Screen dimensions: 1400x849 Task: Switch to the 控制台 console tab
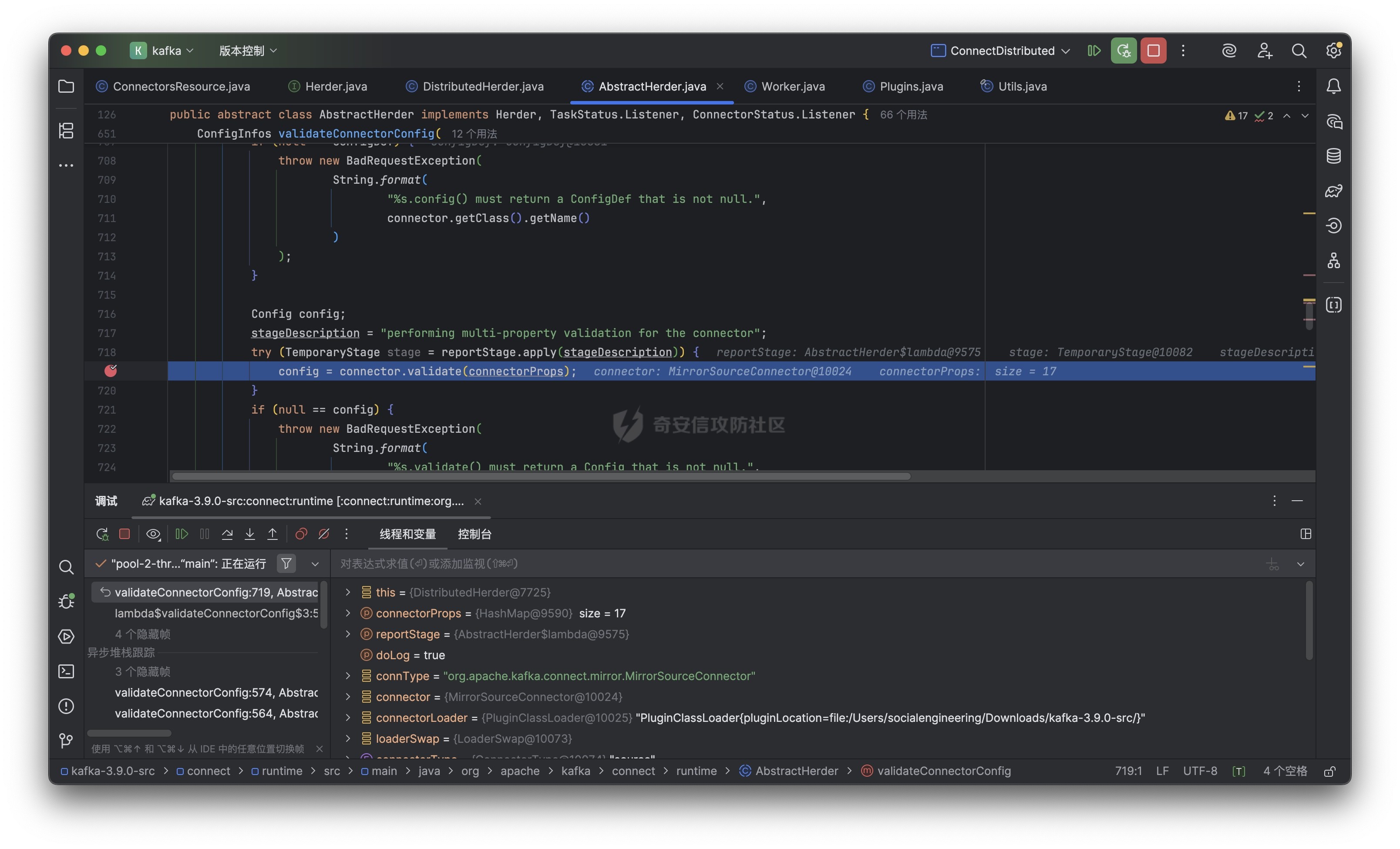(x=475, y=534)
